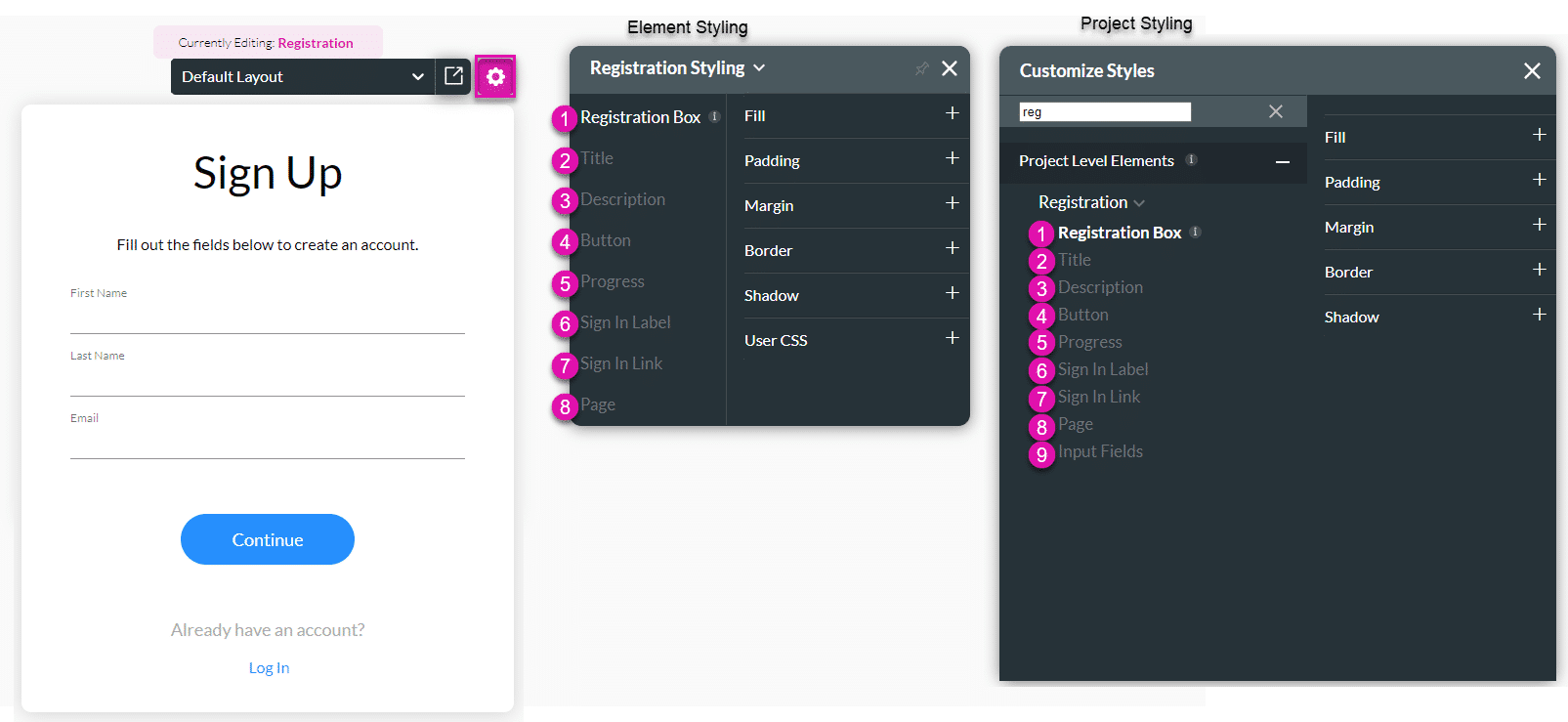Expand Fill in Registration Styling panel

tap(952, 114)
